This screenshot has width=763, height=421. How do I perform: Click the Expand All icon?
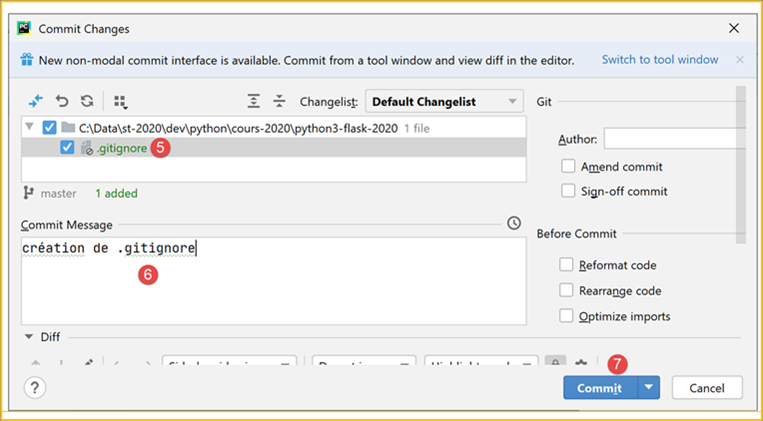click(x=255, y=101)
